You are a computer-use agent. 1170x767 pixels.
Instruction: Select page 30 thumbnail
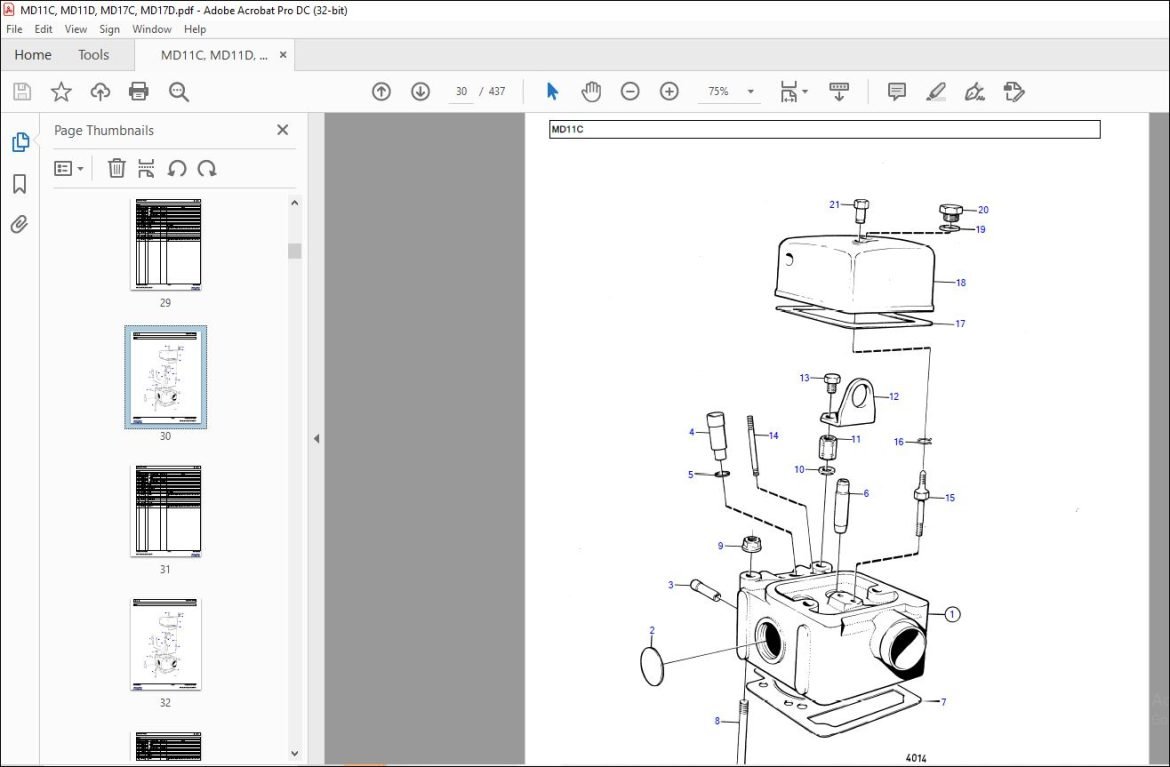coord(166,377)
